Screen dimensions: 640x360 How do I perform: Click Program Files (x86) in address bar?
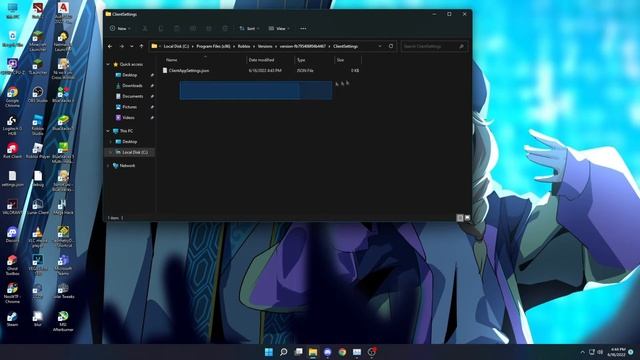[x=213, y=47]
